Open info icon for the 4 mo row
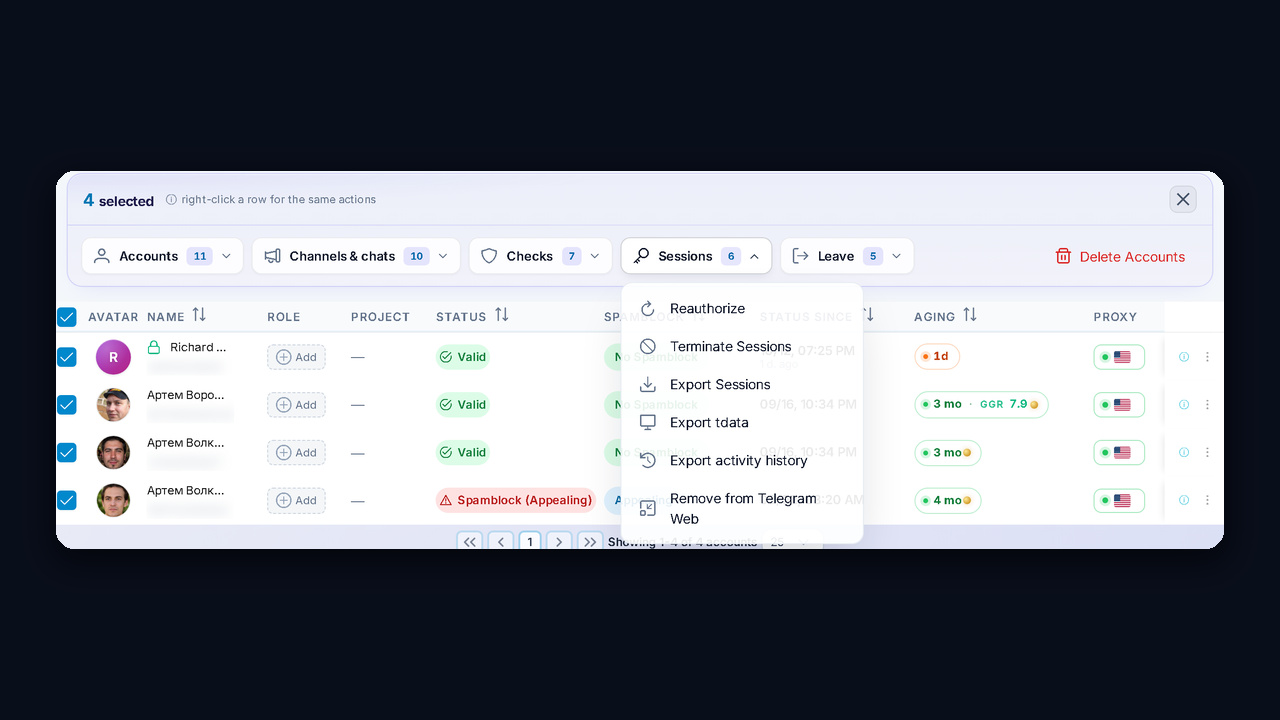The width and height of the screenshot is (1280, 720). point(1184,500)
